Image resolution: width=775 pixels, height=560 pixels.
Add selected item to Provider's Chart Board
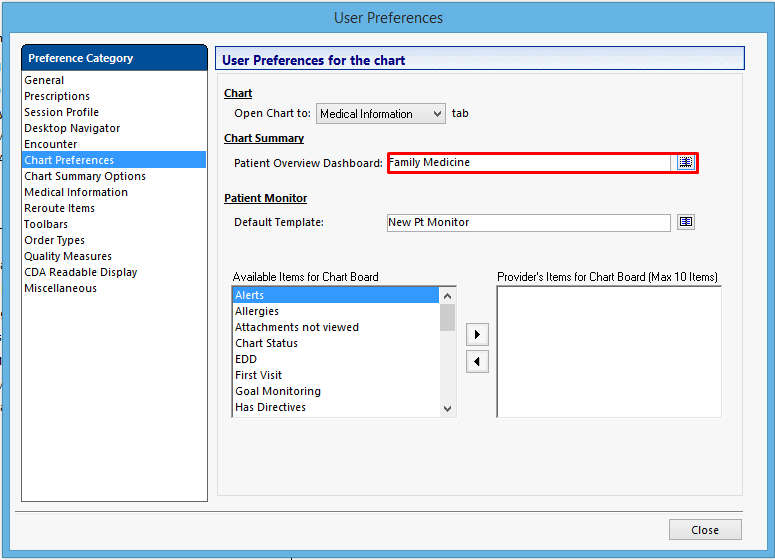coord(477,335)
